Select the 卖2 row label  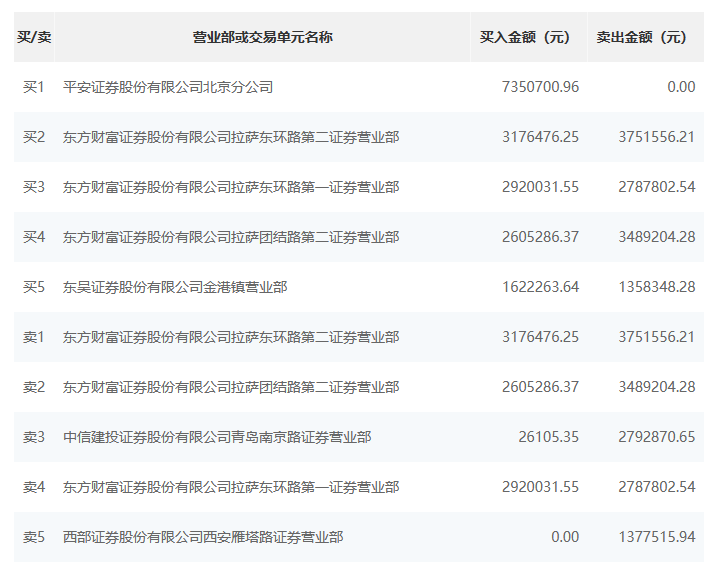33,387
